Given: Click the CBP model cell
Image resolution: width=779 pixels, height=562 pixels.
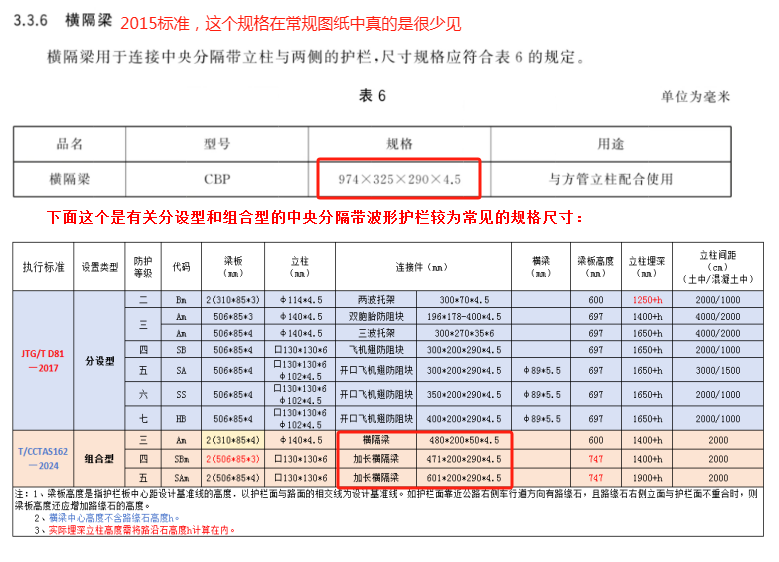Looking at the screenshot, I should coord(217,179).
